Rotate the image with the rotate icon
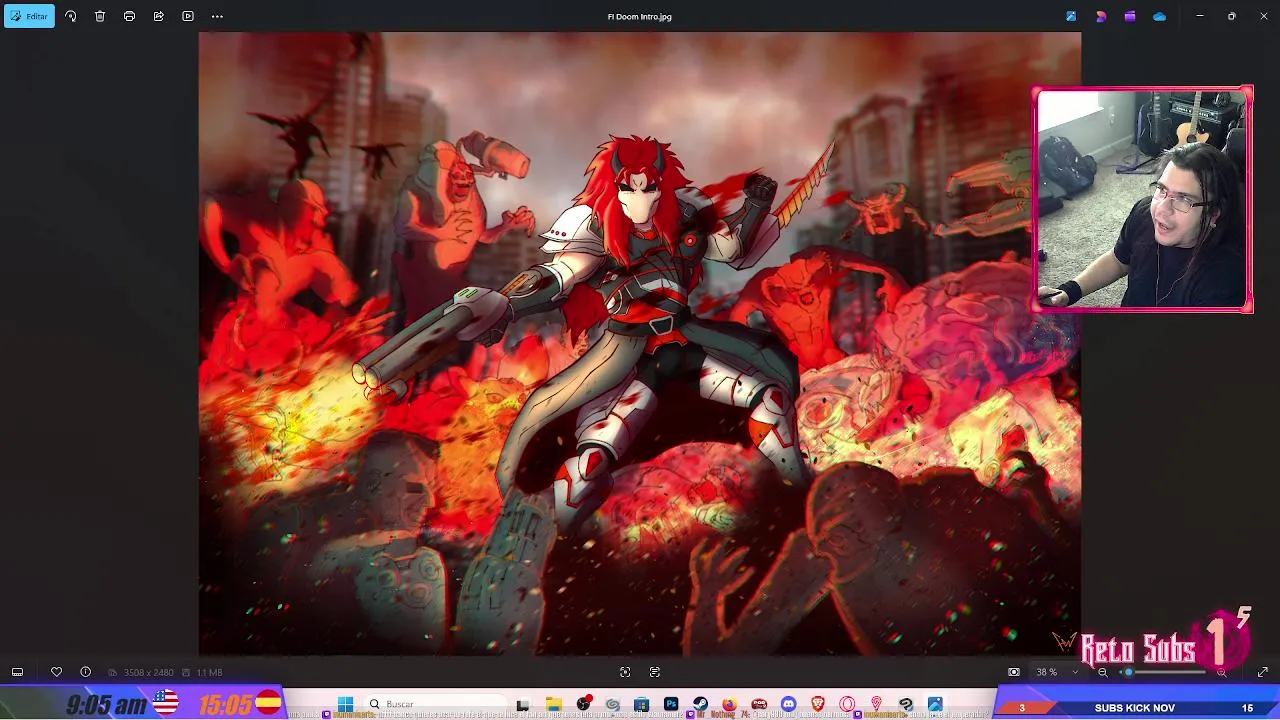The height and width of the screenshot is (720, 1280). click(70, 16)
